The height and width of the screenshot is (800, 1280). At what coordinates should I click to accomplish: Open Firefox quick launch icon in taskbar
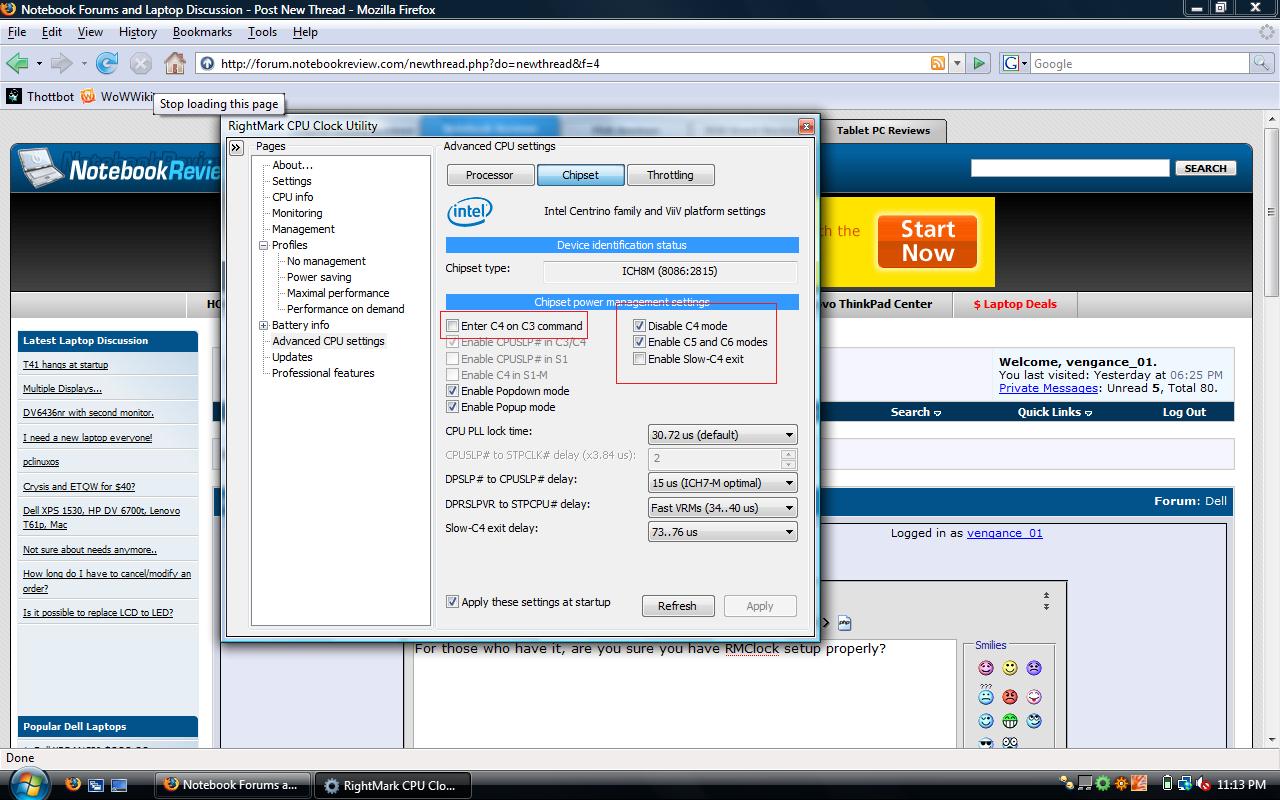[x=73, y=785]
